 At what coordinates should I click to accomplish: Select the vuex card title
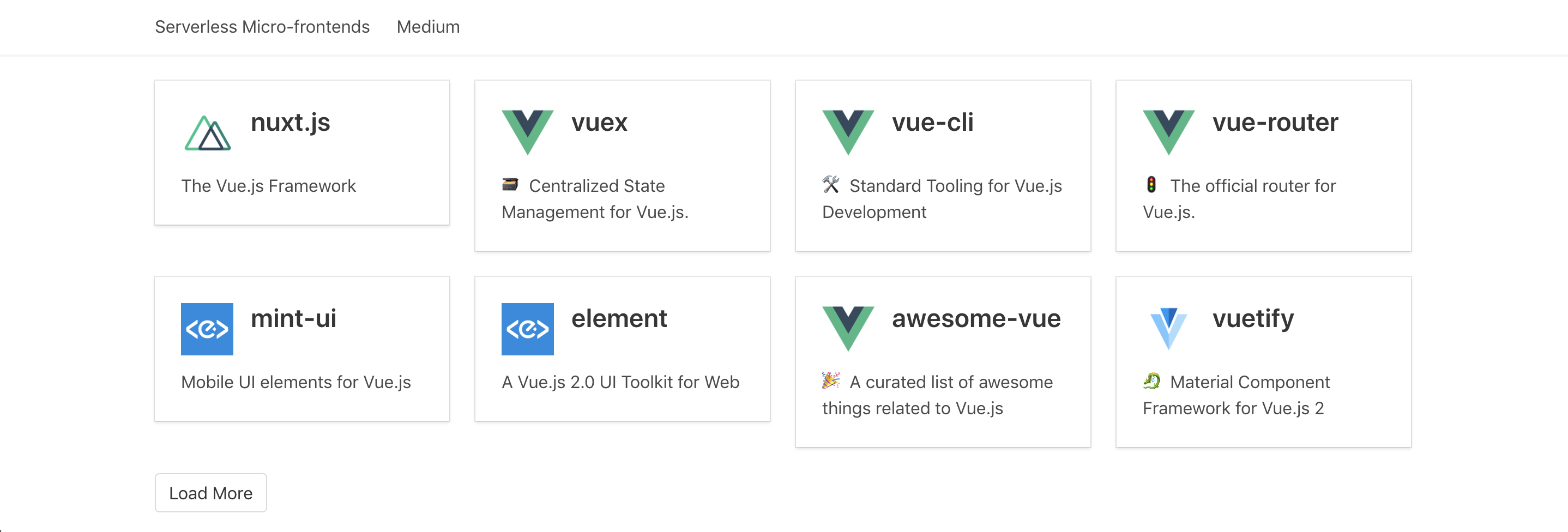(599, 122)
